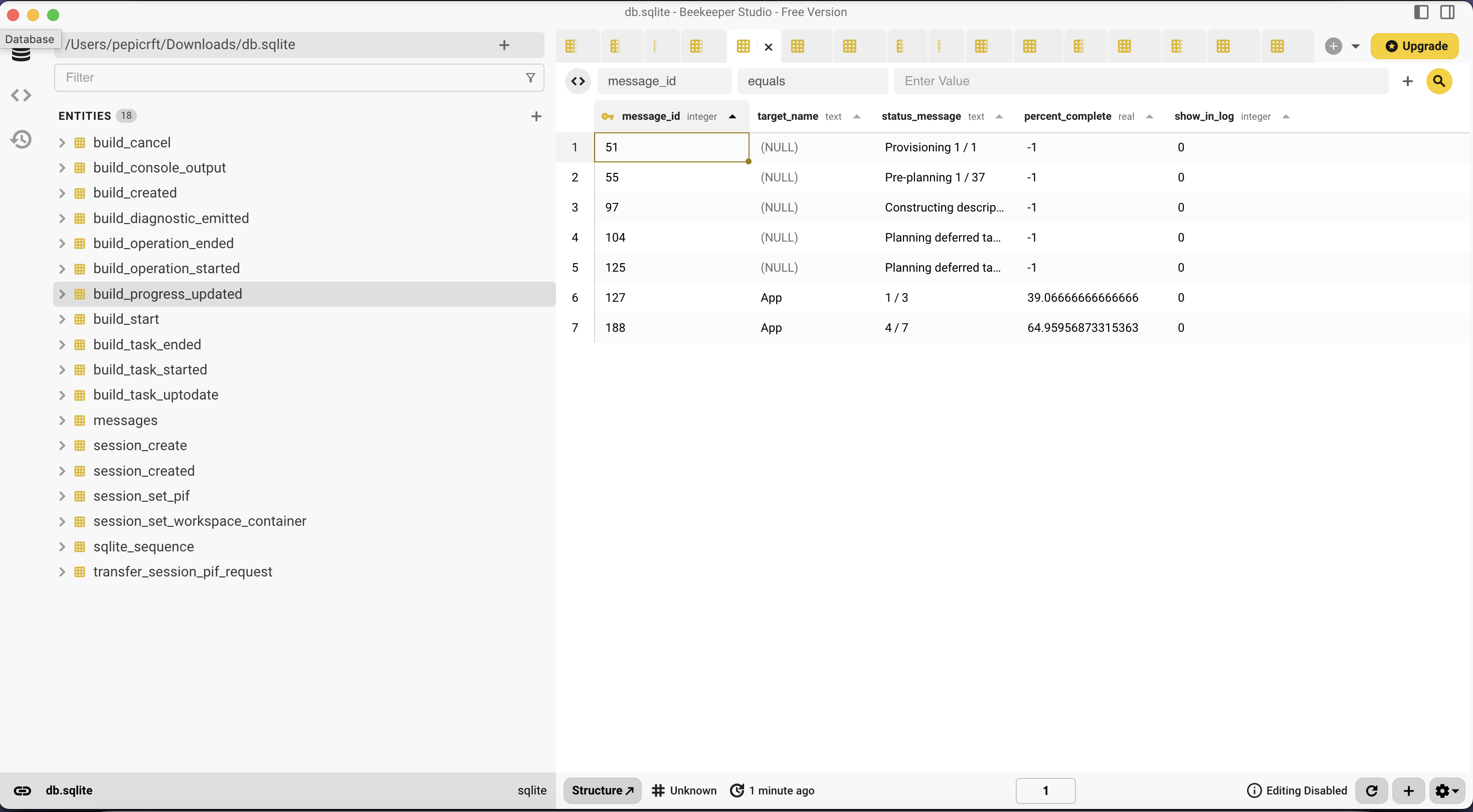Image resolution: width=1473 pixels, height=812 pixels.
Task: Open the query history sidebar icon
Action: [21, 139]
